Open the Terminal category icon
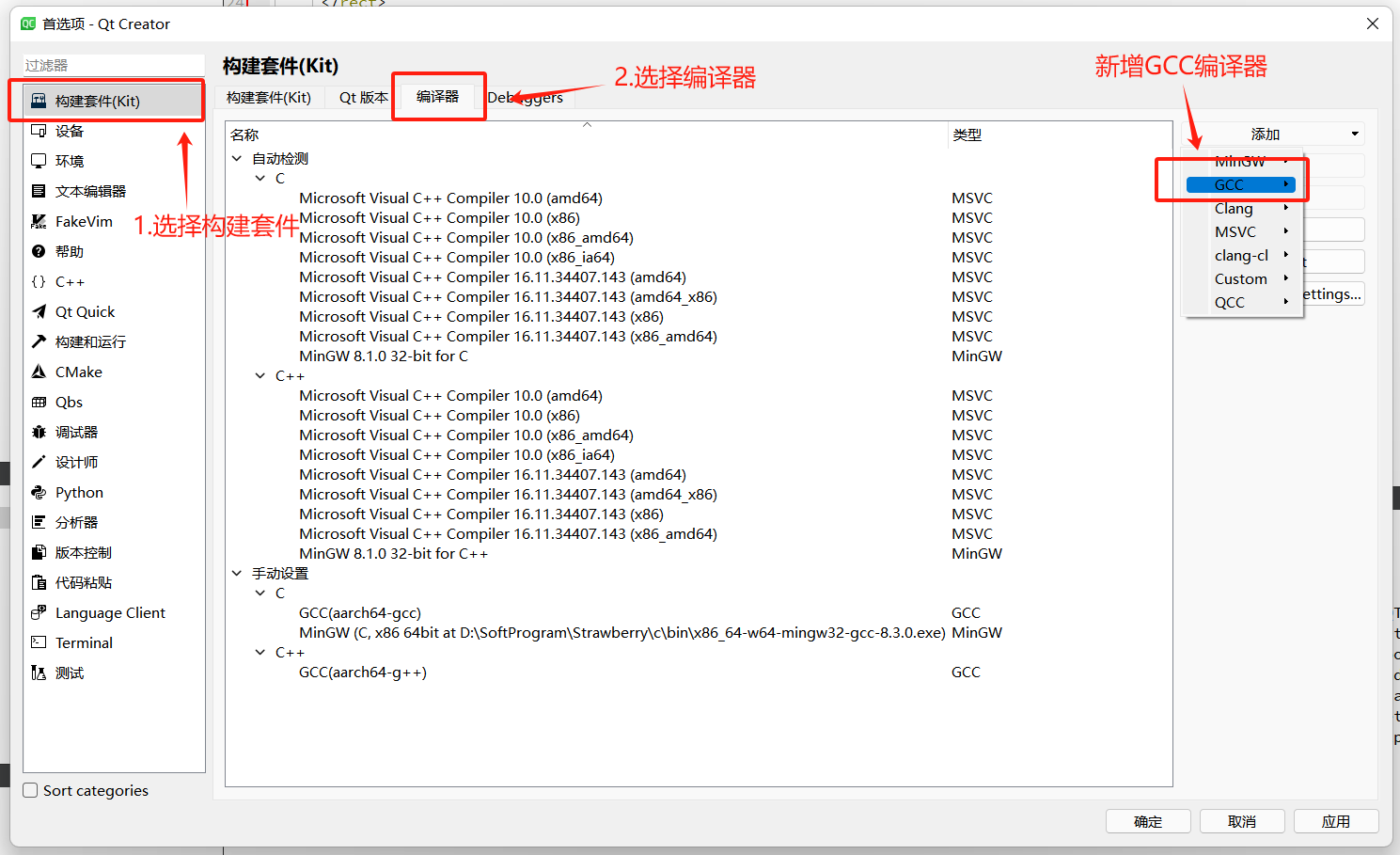Viewport: 1400px width, 855px height. [x=39, y=642]
